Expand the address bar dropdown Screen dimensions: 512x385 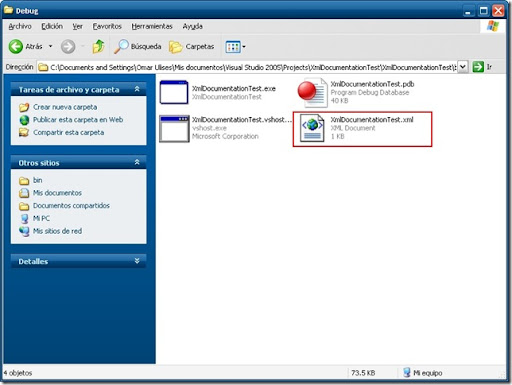coord(463,67)
